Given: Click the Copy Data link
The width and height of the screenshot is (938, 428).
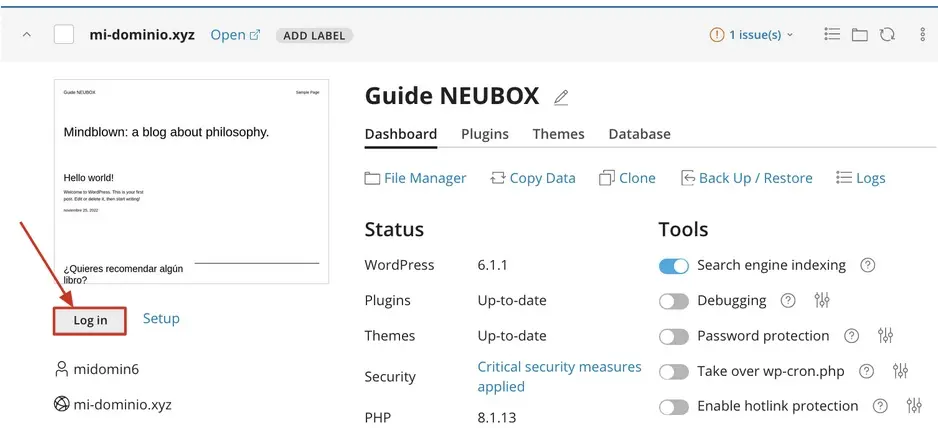Looking at the screenshot, I should tap(543, 178).
